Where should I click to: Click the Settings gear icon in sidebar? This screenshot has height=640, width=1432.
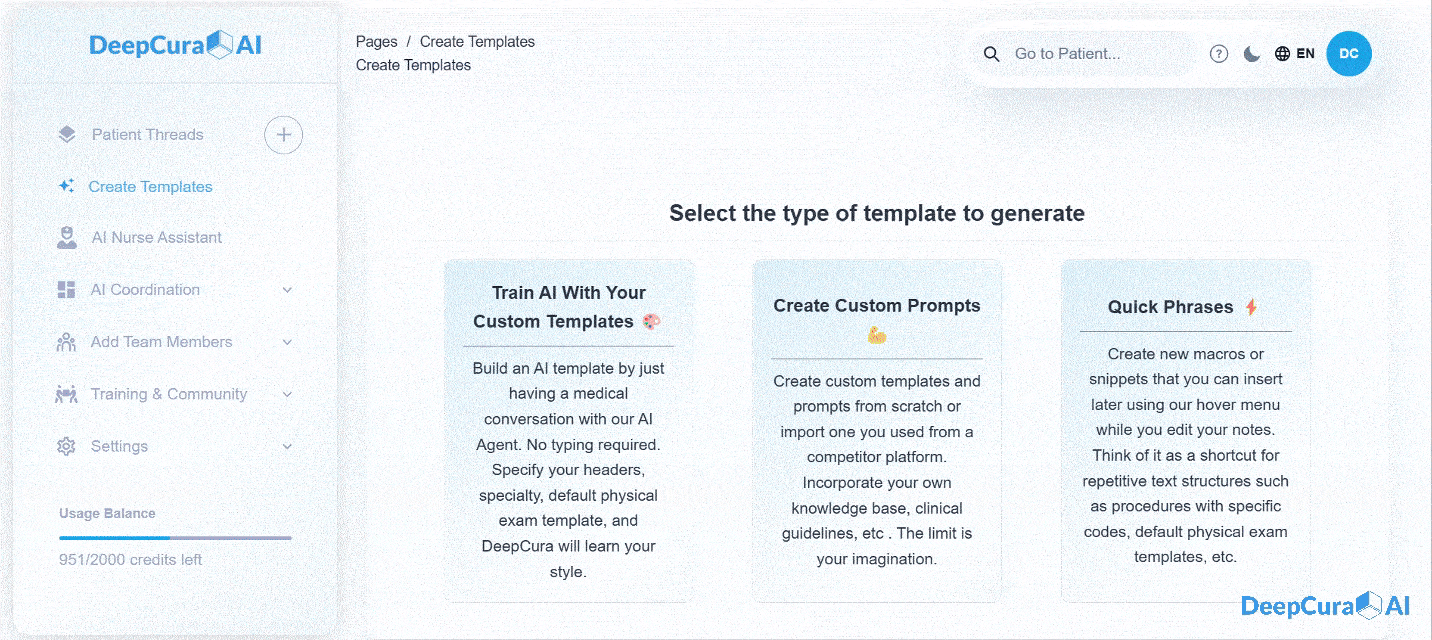pos(66,446)
